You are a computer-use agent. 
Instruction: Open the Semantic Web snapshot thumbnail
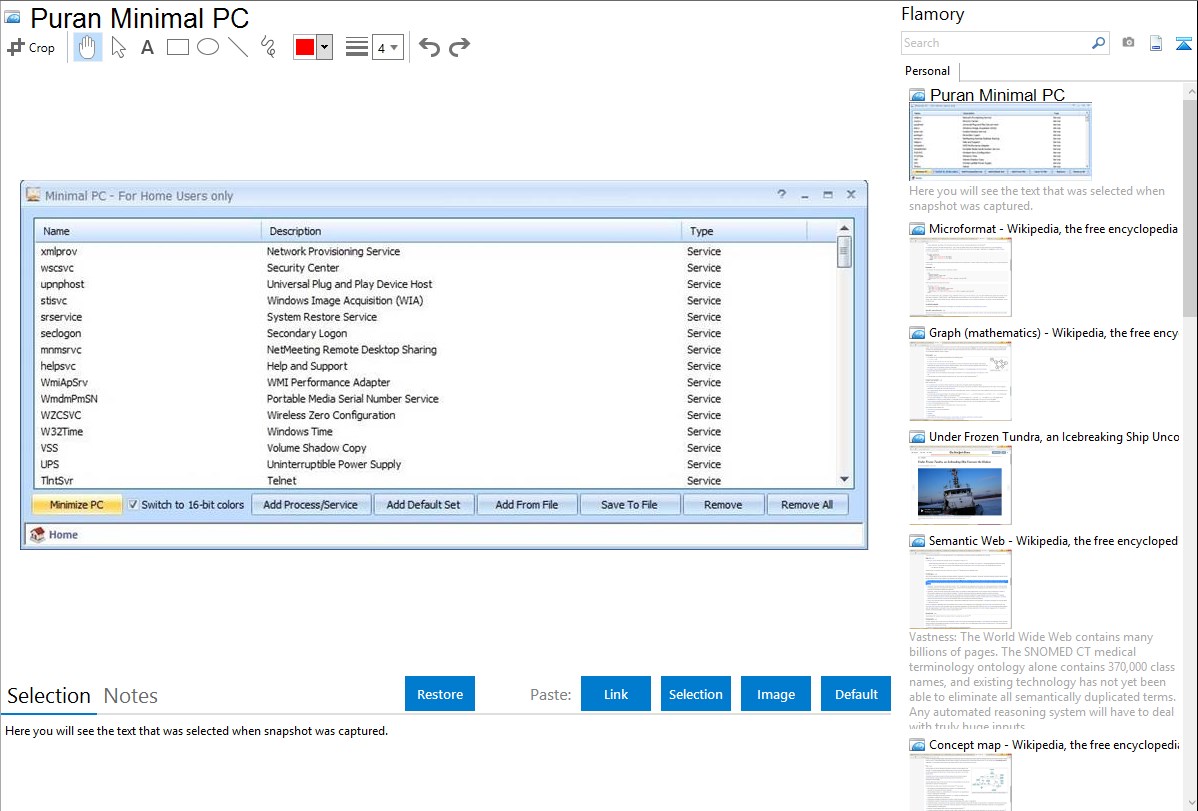point(960,589)
